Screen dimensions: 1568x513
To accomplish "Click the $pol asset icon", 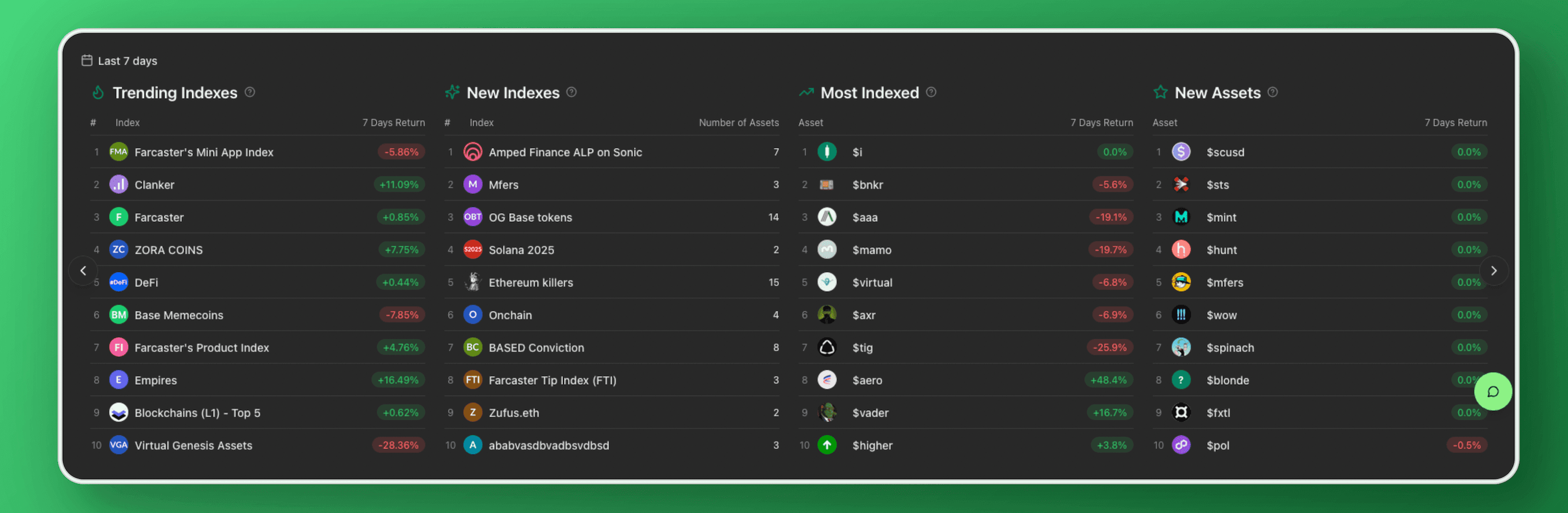I will [x=1181, y=445].
